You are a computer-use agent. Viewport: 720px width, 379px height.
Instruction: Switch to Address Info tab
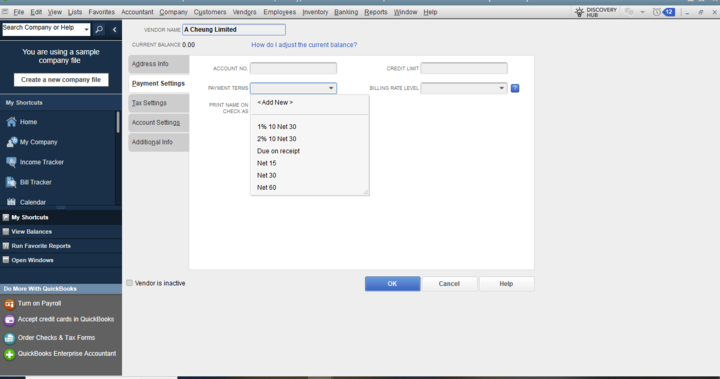tap(158, 64)
